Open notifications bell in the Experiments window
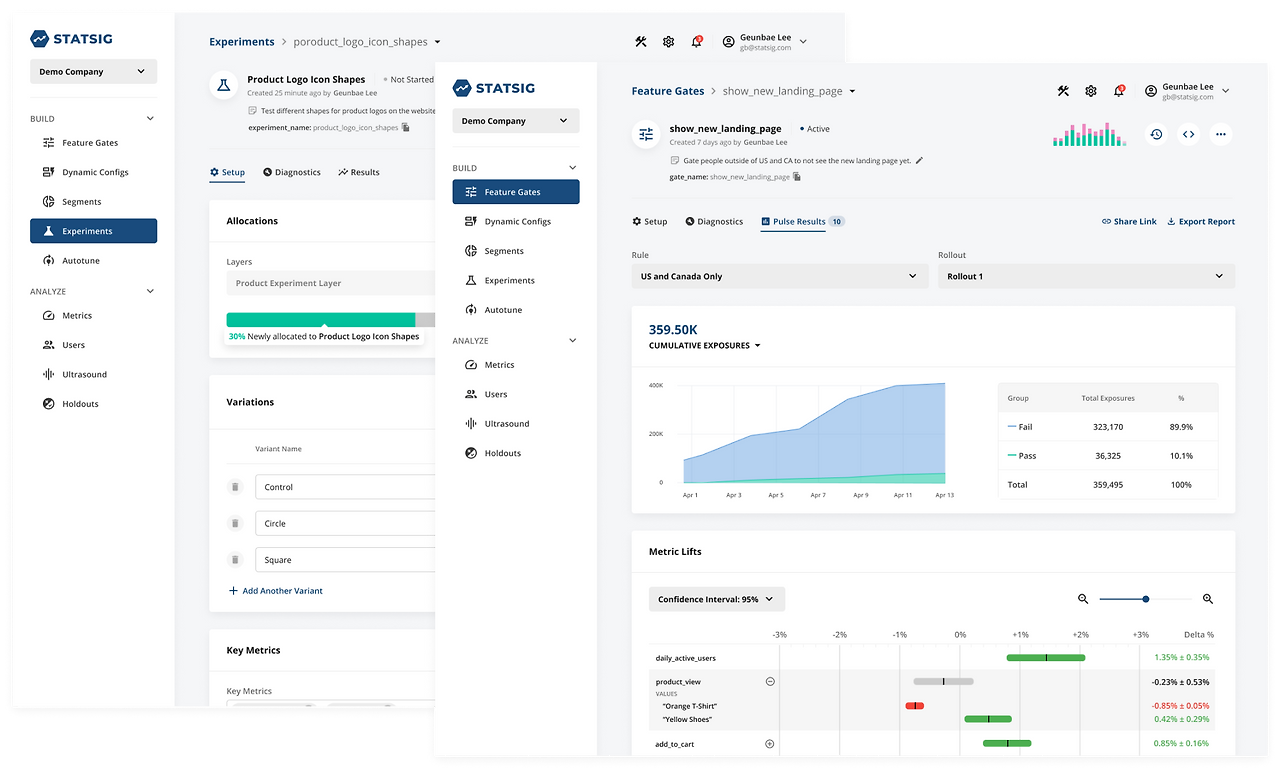Viewport: 1280px width, 768px height. [697, 42]
